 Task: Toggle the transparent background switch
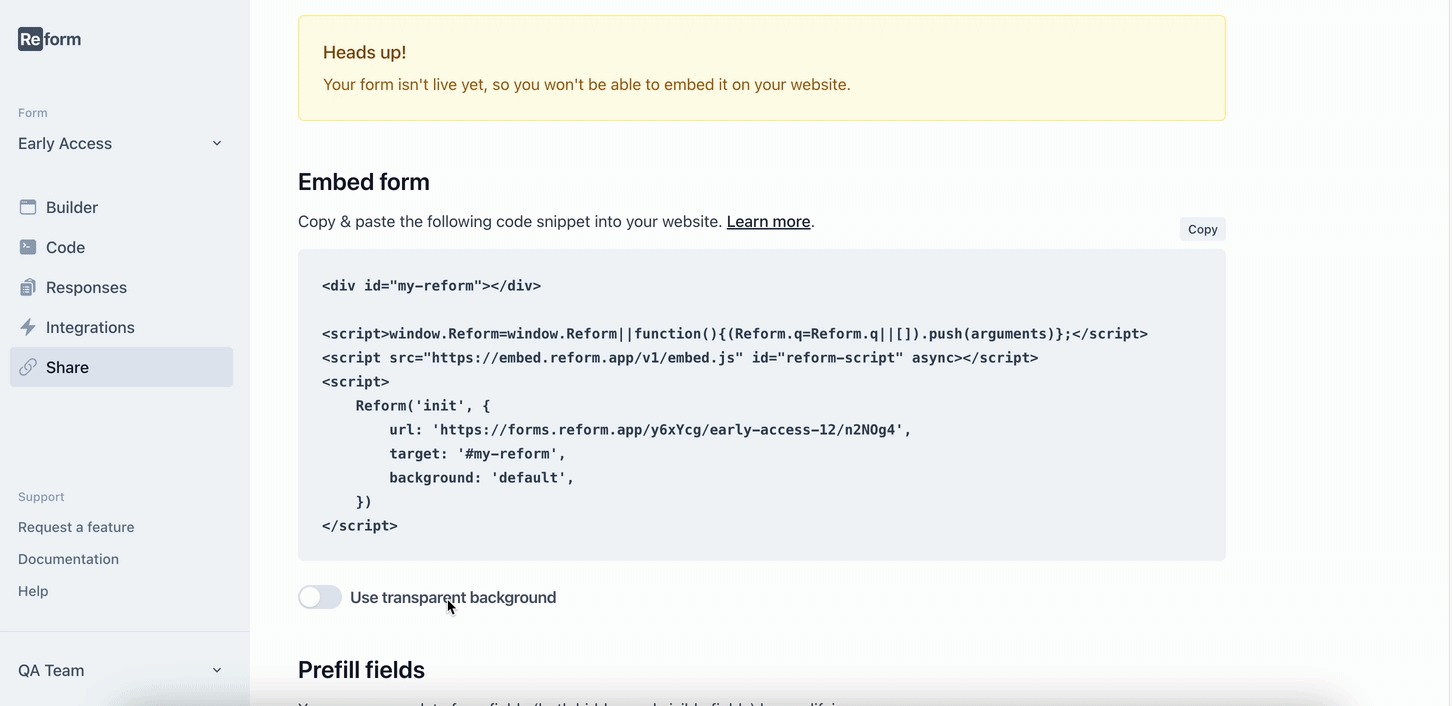[320, 597]
